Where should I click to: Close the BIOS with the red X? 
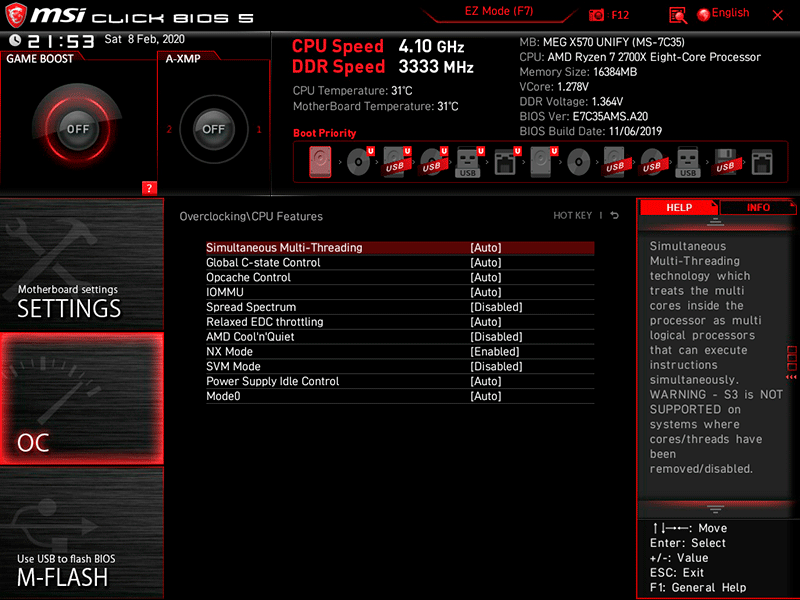(778, 15)
